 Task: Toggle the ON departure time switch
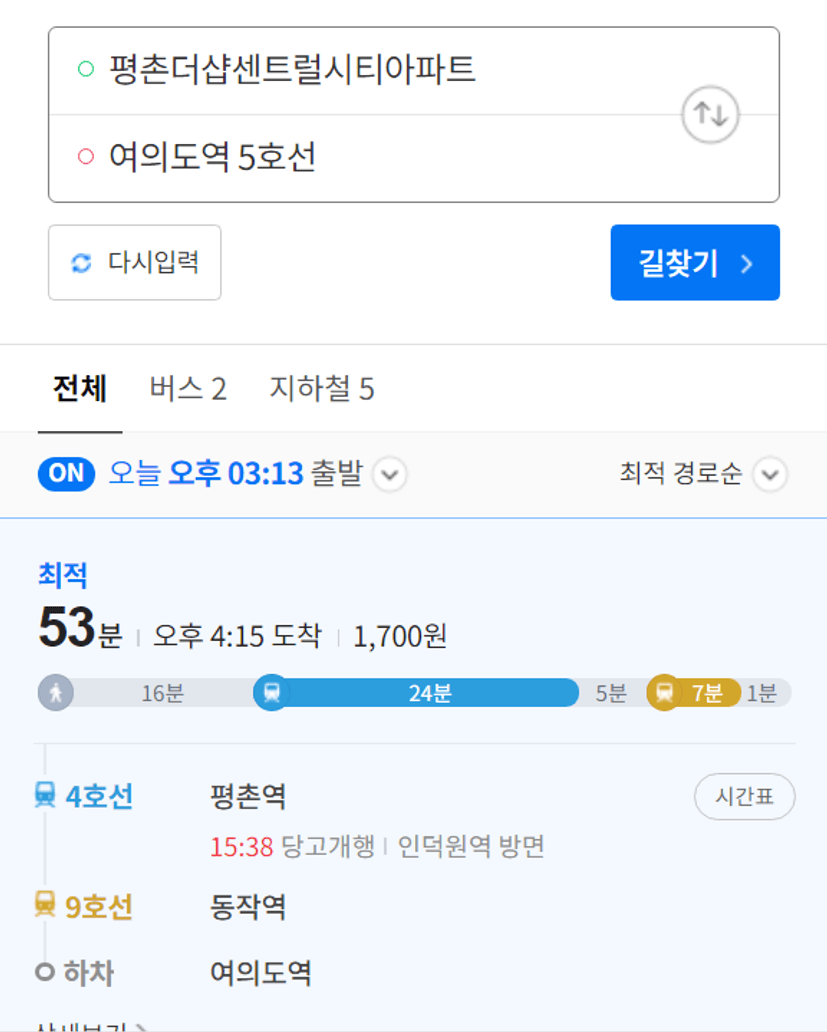point(66,474)
